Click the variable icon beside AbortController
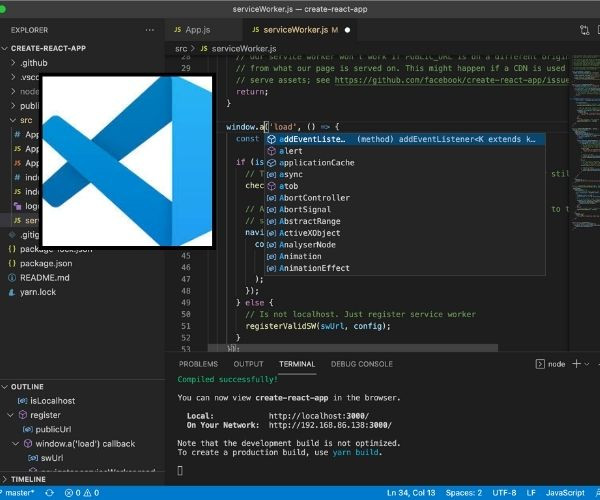 (271, 198)
